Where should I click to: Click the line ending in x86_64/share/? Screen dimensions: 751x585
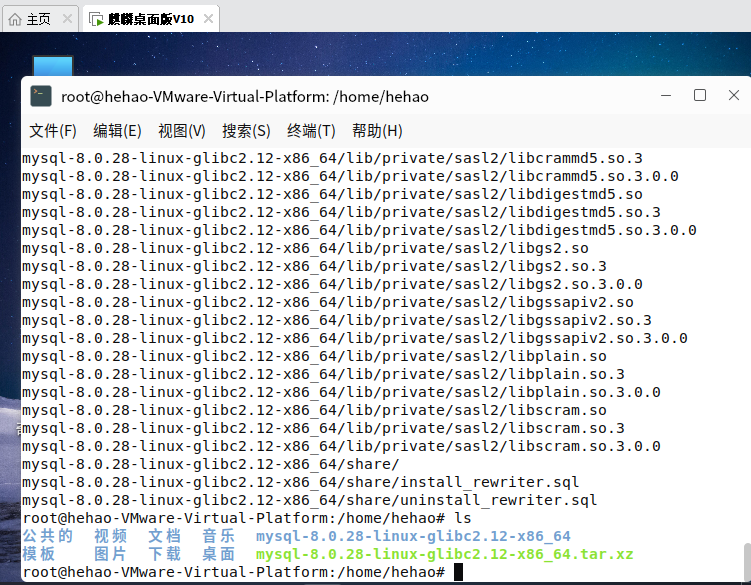(x=211, y=464)
